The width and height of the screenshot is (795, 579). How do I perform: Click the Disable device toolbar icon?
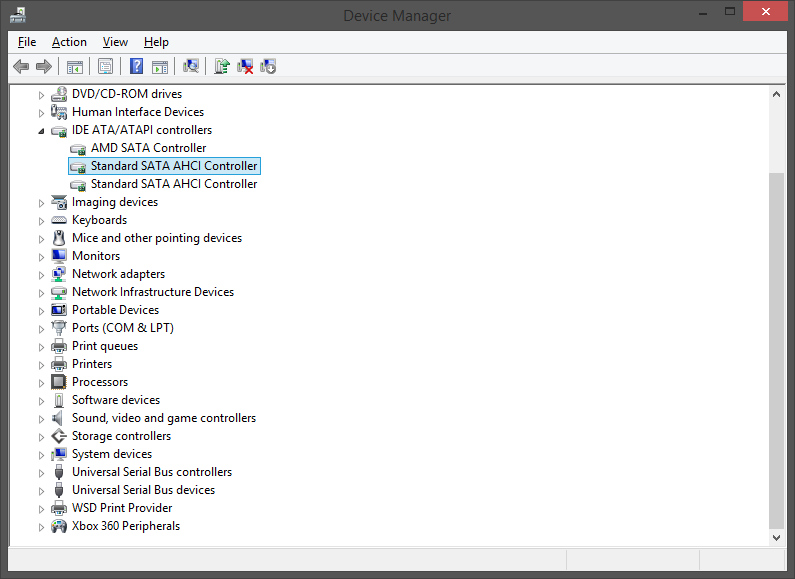(268, 66)
